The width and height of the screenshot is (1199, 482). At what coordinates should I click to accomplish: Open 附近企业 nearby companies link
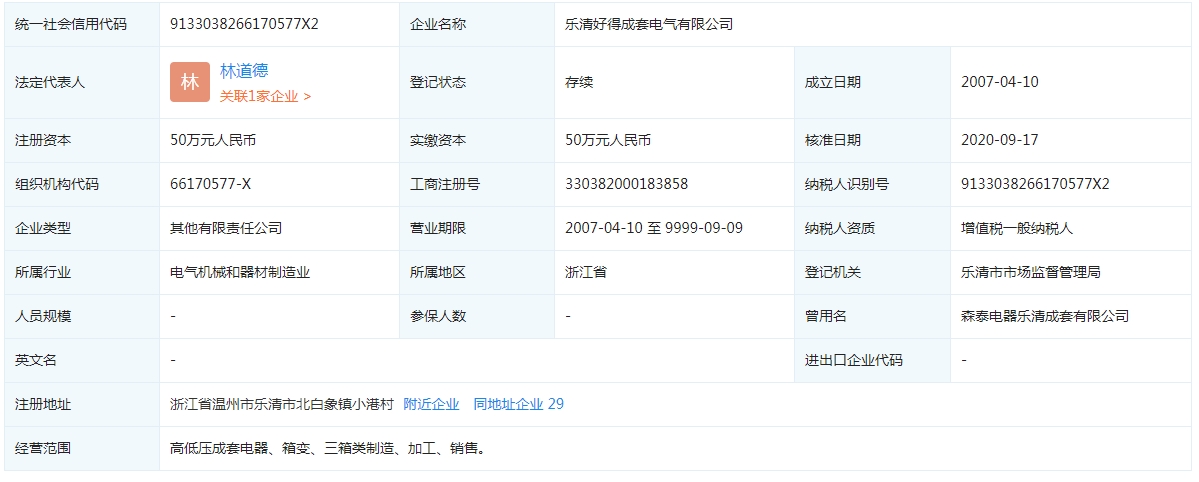pyautogui.click(x=431, y=404)
